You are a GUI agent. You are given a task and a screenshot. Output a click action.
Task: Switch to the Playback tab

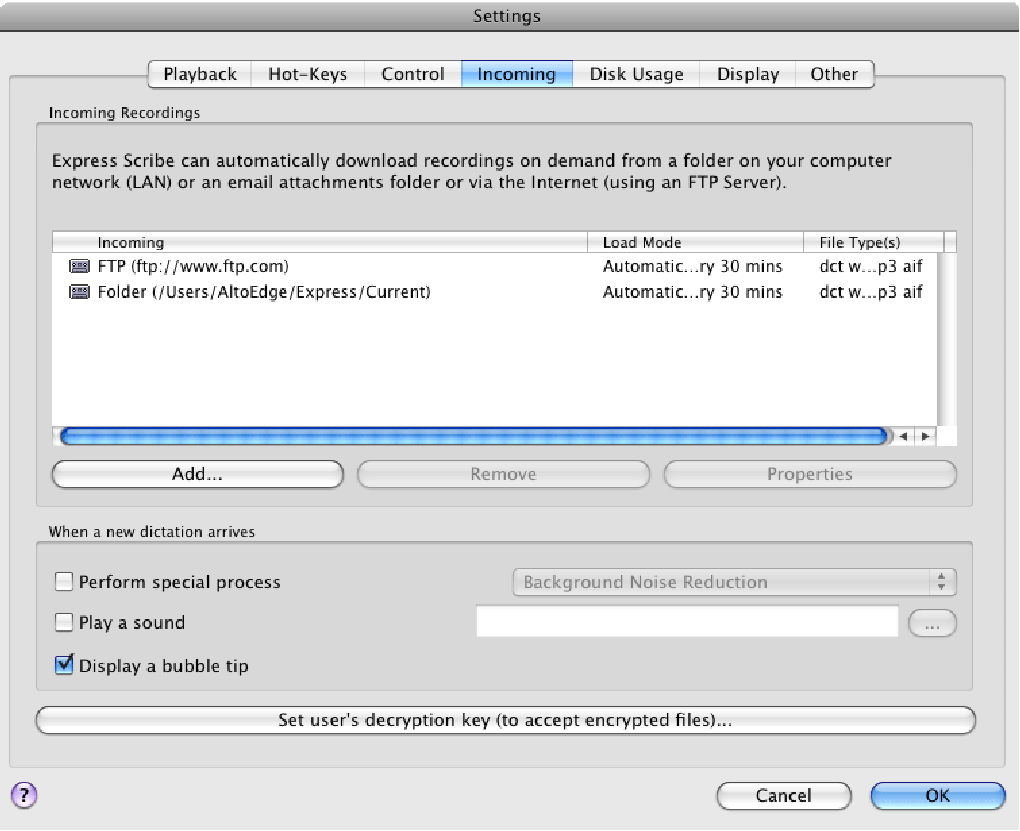pos(200,74)
